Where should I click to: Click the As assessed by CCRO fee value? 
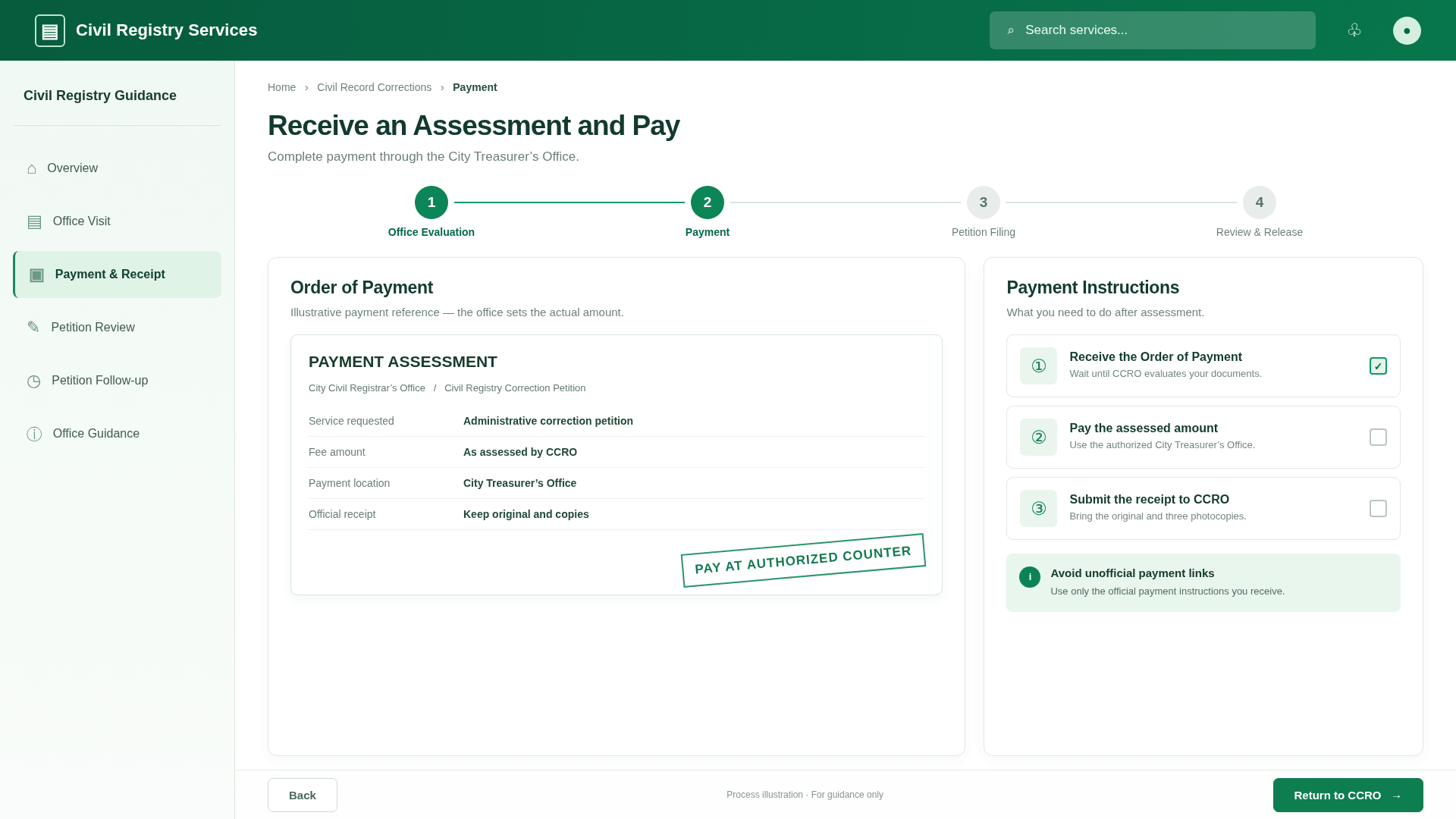pyautogui.click(x=520, y=452)
